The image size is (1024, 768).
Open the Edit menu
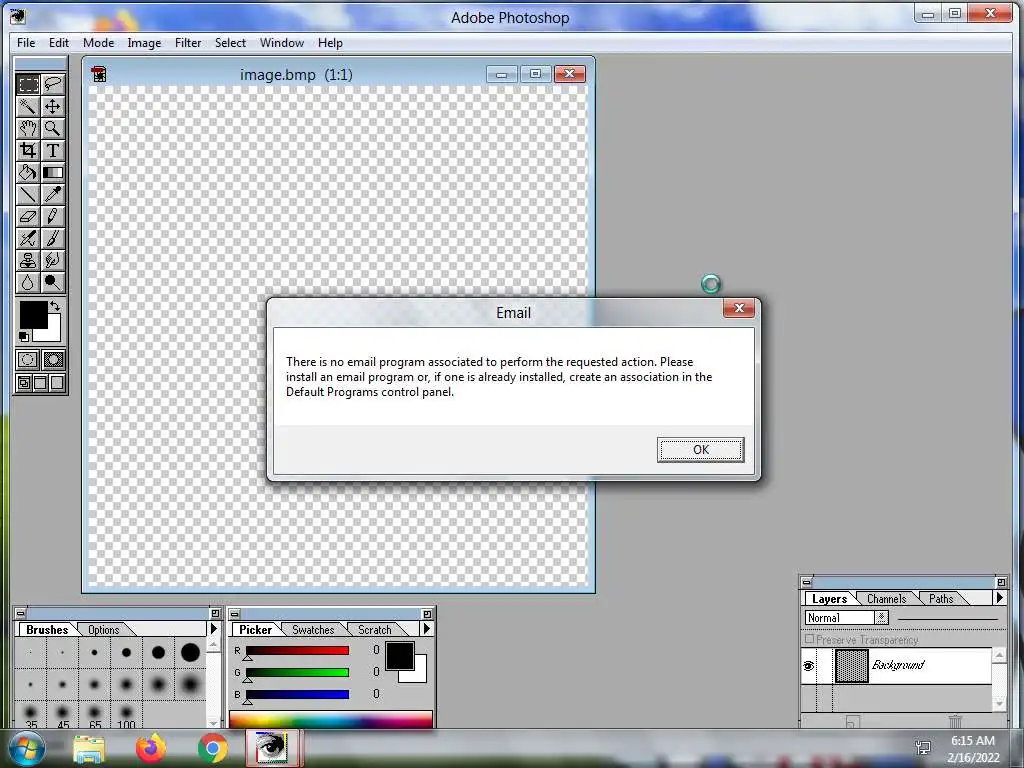[59, 42]
